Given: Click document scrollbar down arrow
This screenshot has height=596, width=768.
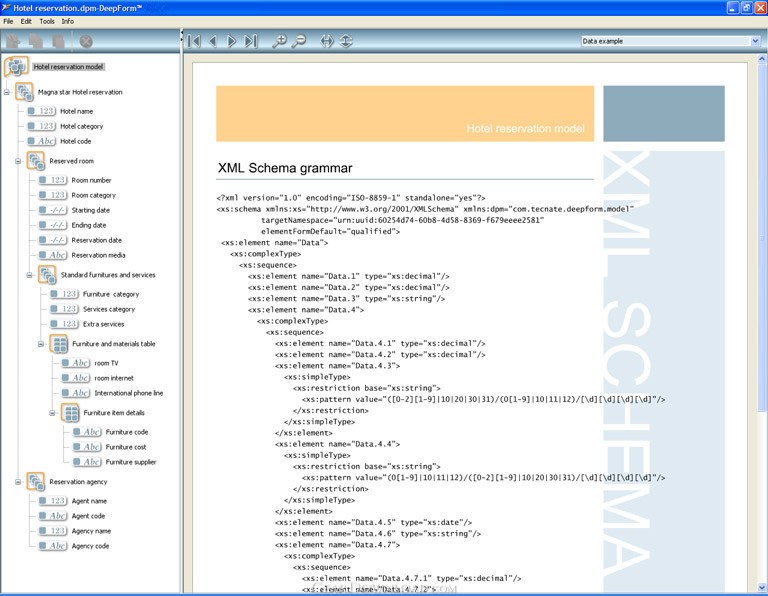Looking at the screenshot, I should (762, 588).
